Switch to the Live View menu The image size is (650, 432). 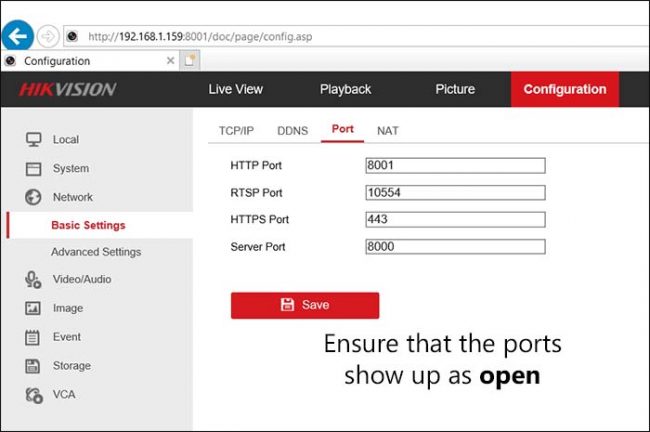click(x=235, y=89)
